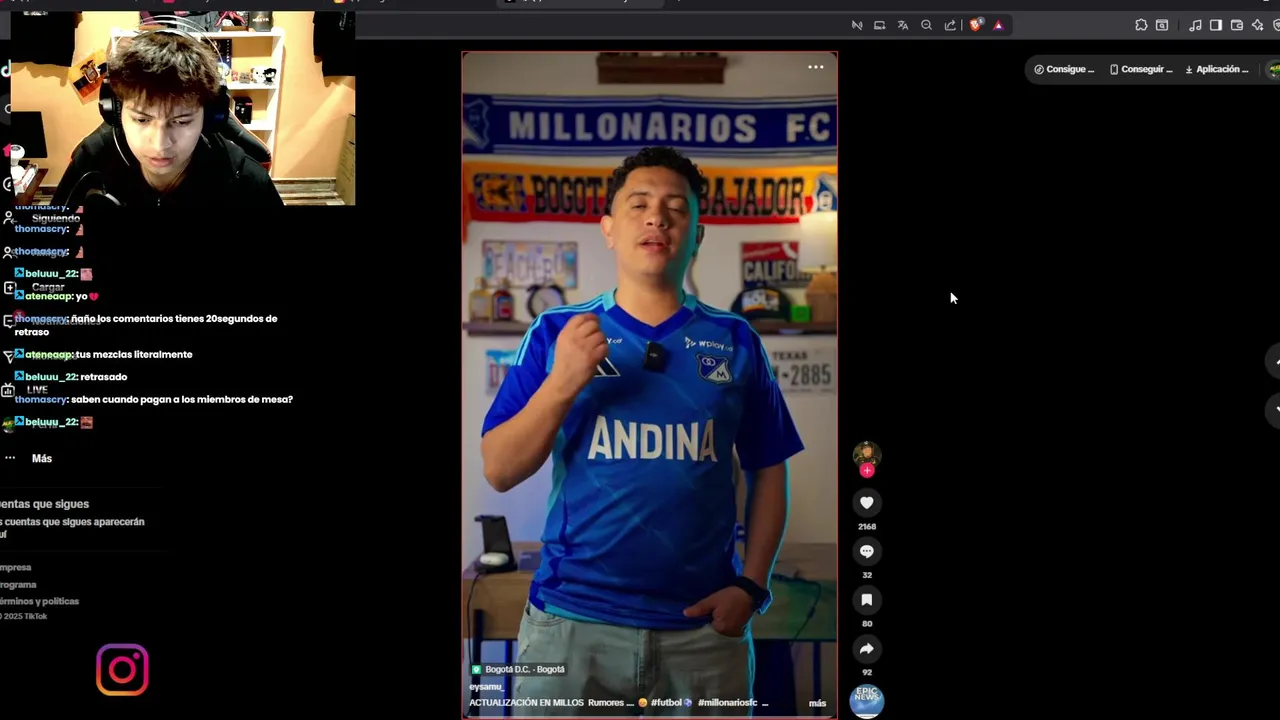Click the streamer webcam overlay

182,108
